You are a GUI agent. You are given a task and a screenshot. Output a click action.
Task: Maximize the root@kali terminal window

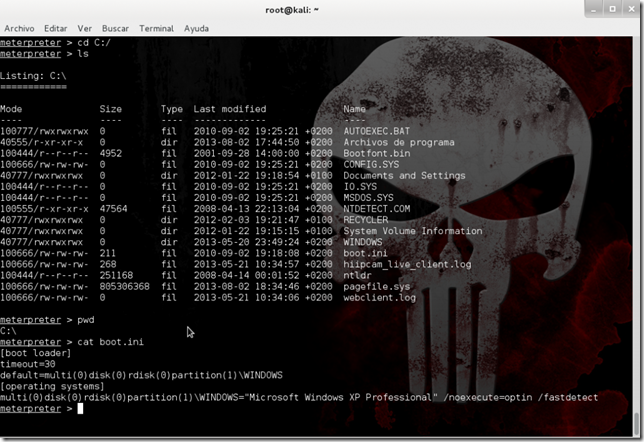(x=612, y=9)
